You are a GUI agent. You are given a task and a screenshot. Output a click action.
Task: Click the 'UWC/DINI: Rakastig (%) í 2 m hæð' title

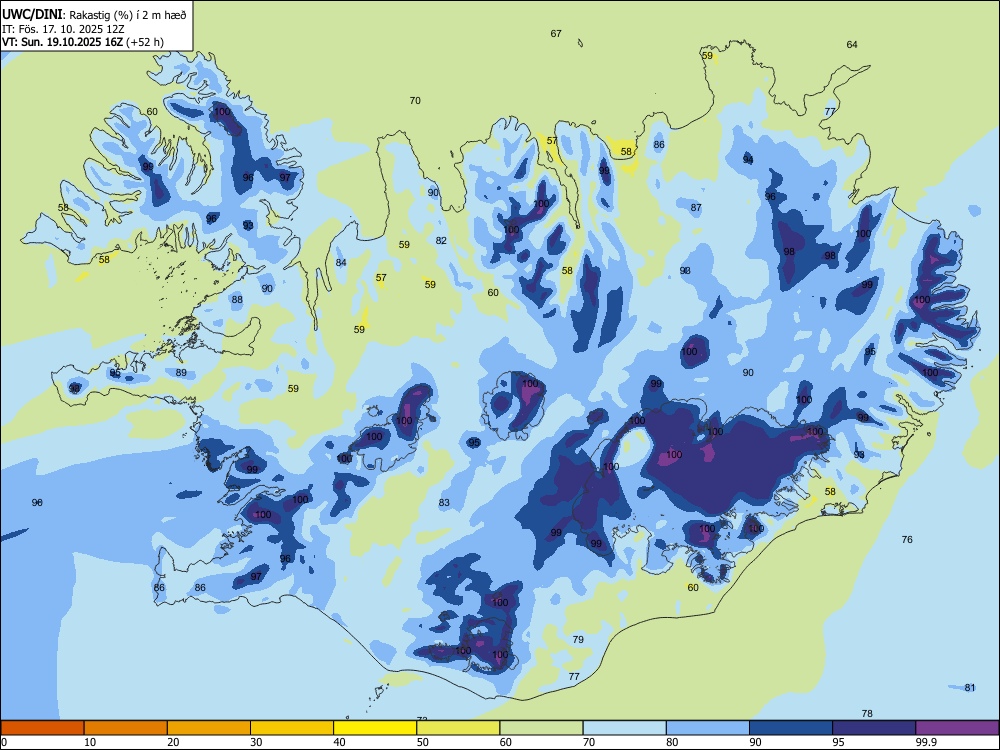pos(94,15)
